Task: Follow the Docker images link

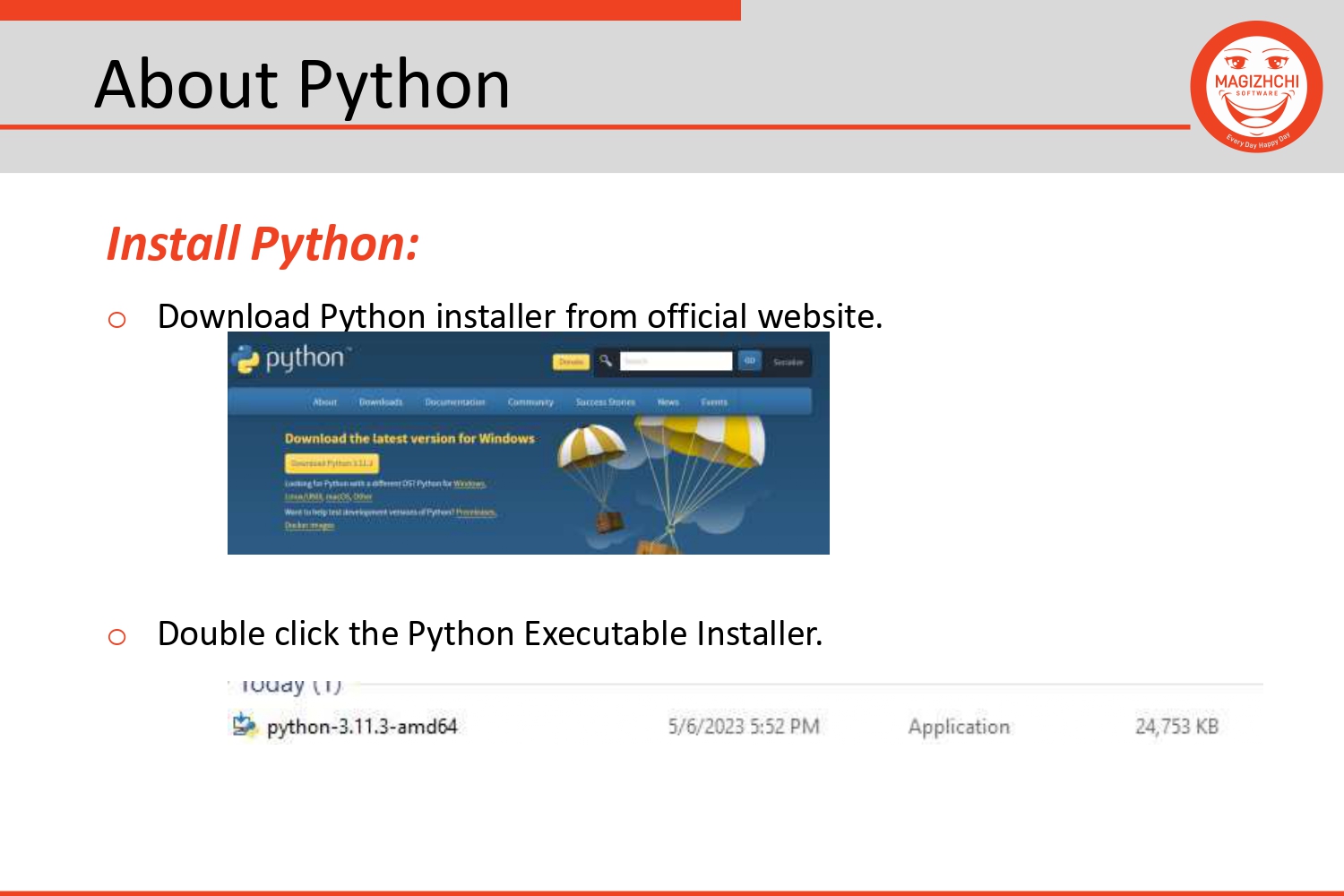Action: click(309, 526)
